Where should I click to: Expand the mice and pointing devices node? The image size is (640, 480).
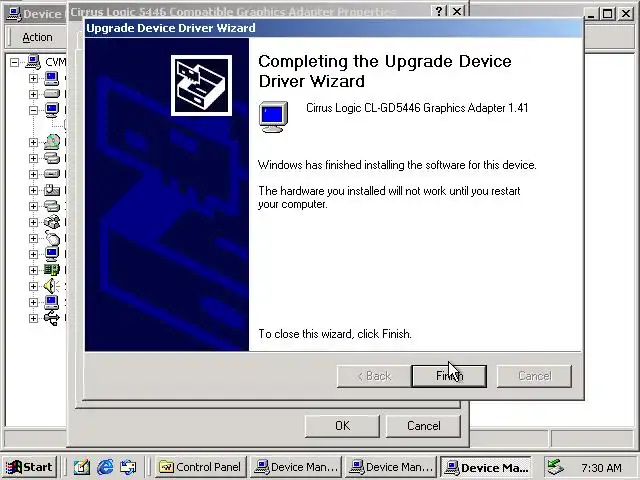pos(33,238)
